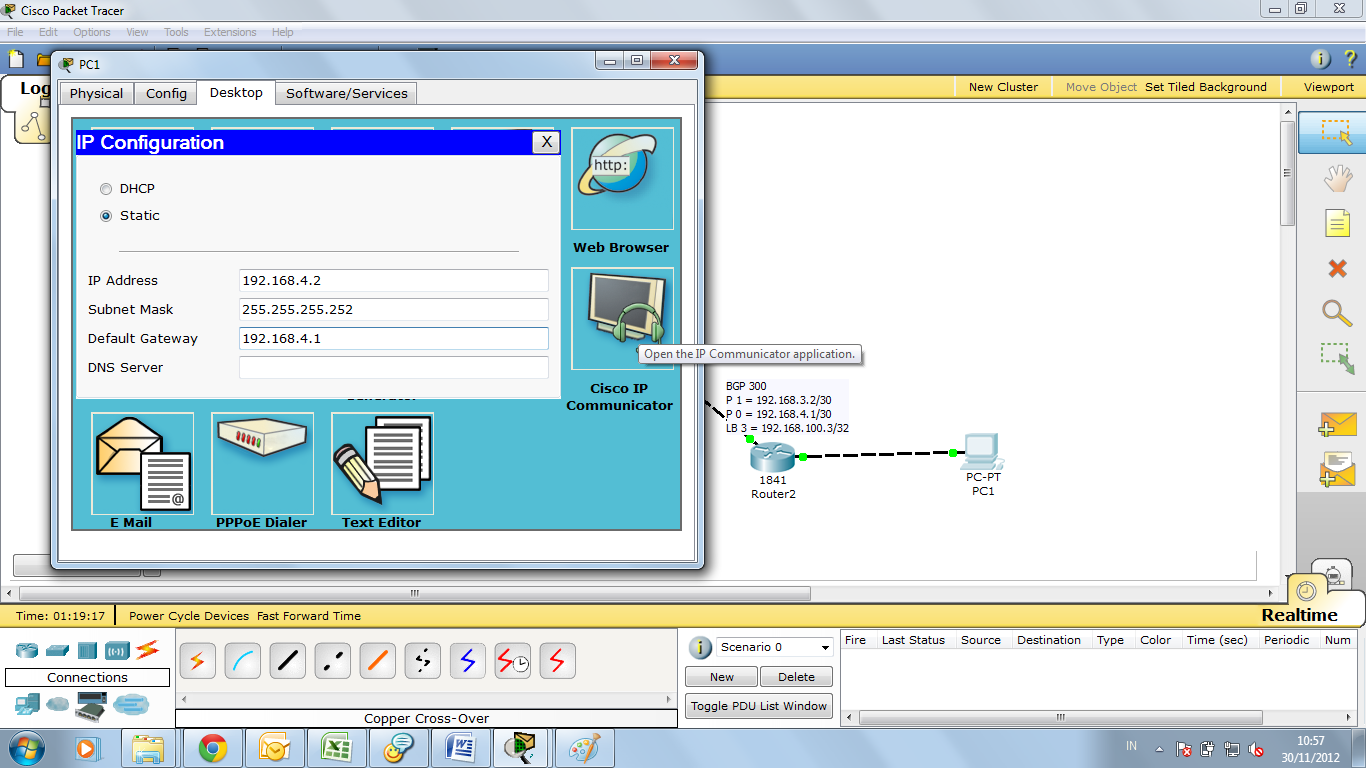
Task: Open Microsoft Excel from the taskbar
Action: (x=335, y=748)
